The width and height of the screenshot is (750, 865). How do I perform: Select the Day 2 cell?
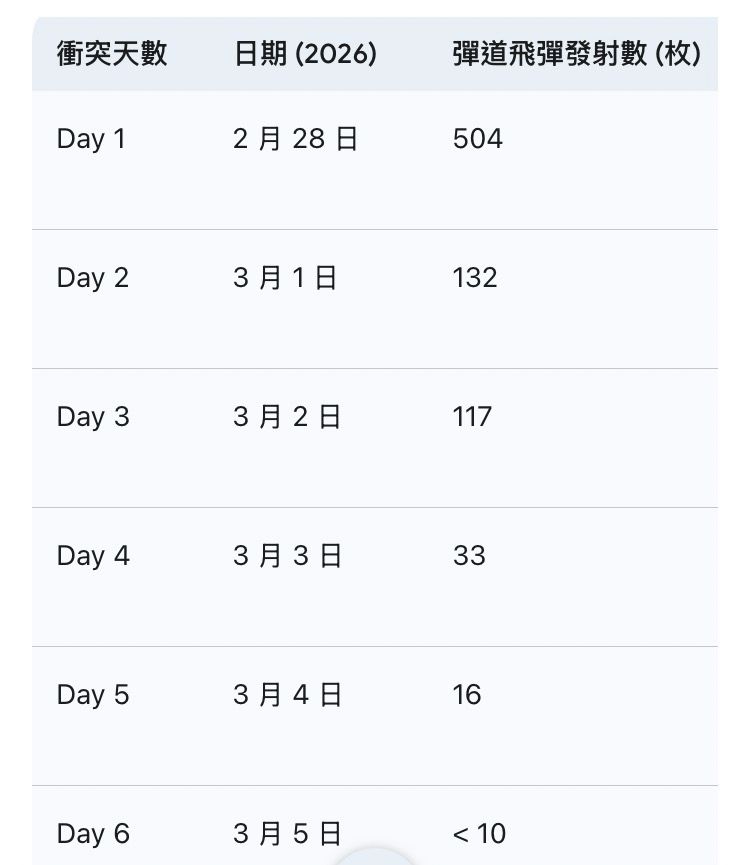(x=92, y=278)
